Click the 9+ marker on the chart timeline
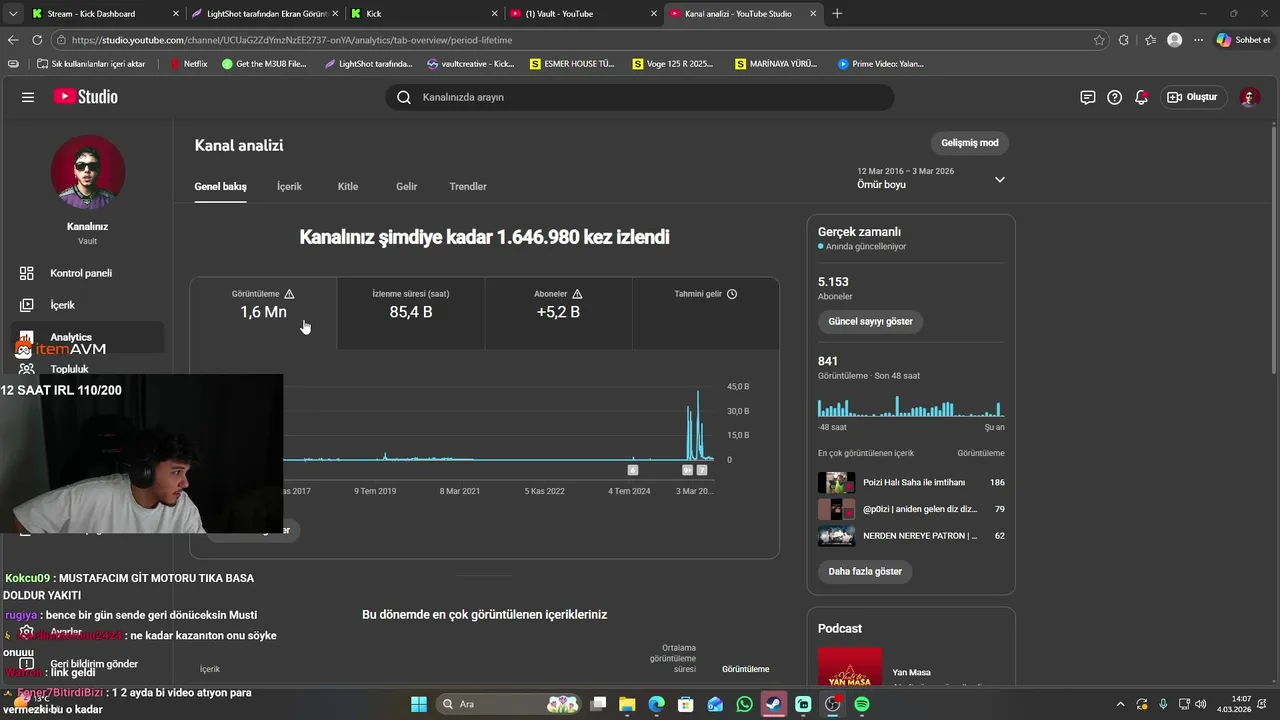Viewport: 1280px width, 720px height. tap(688, 470)
